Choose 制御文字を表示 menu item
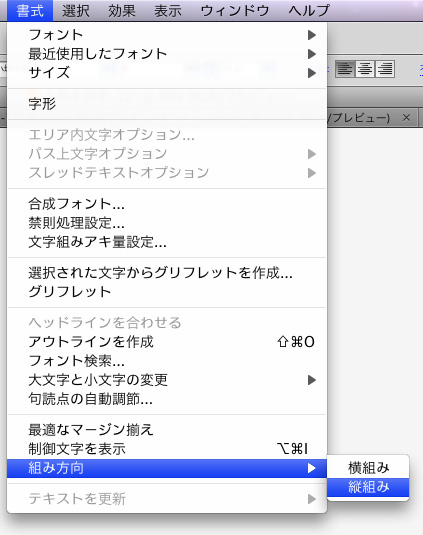The height and width of the screenshot is (535, 423). coord(167,449)
